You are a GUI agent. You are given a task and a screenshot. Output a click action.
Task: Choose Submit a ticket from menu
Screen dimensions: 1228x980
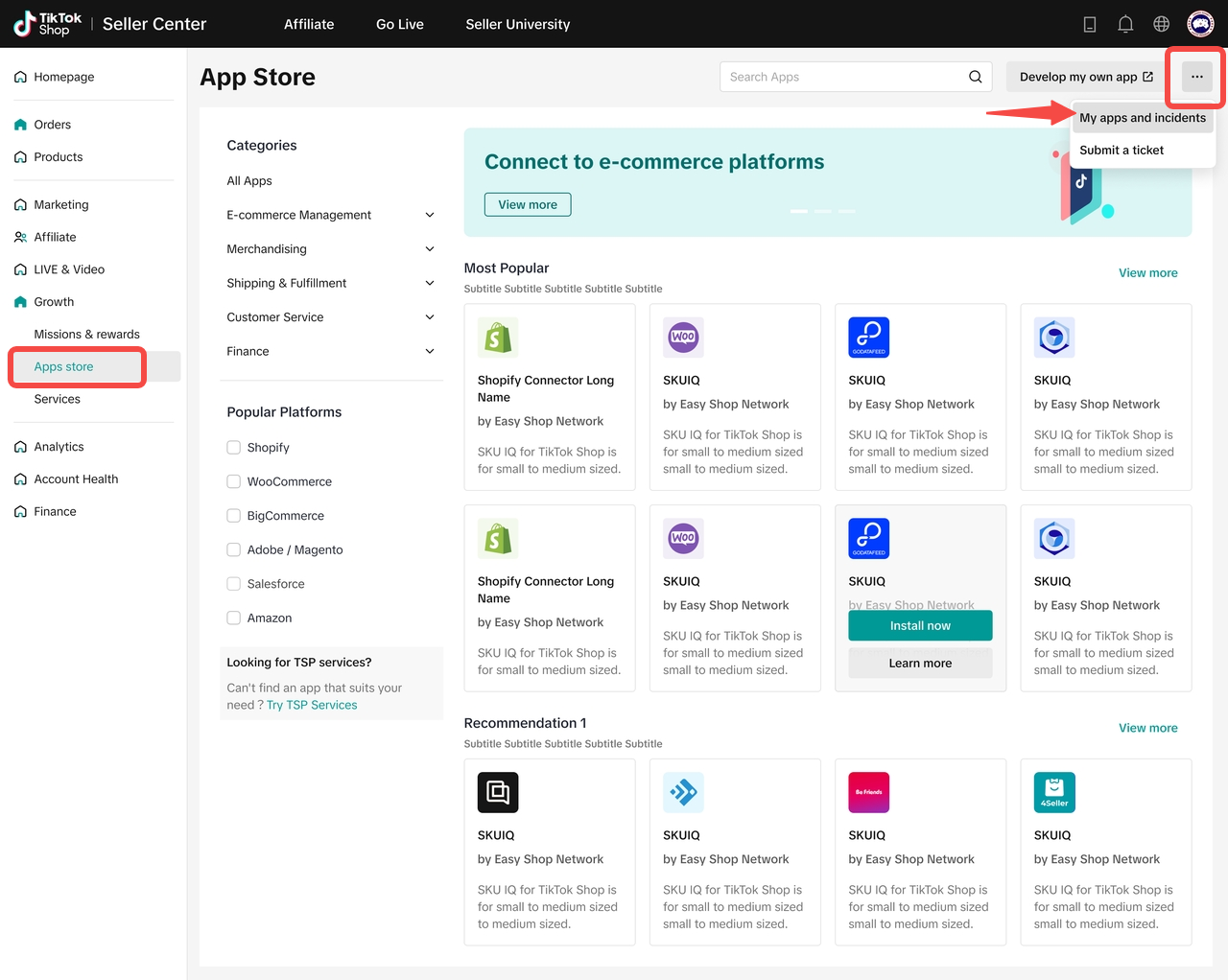point(1121,151)
